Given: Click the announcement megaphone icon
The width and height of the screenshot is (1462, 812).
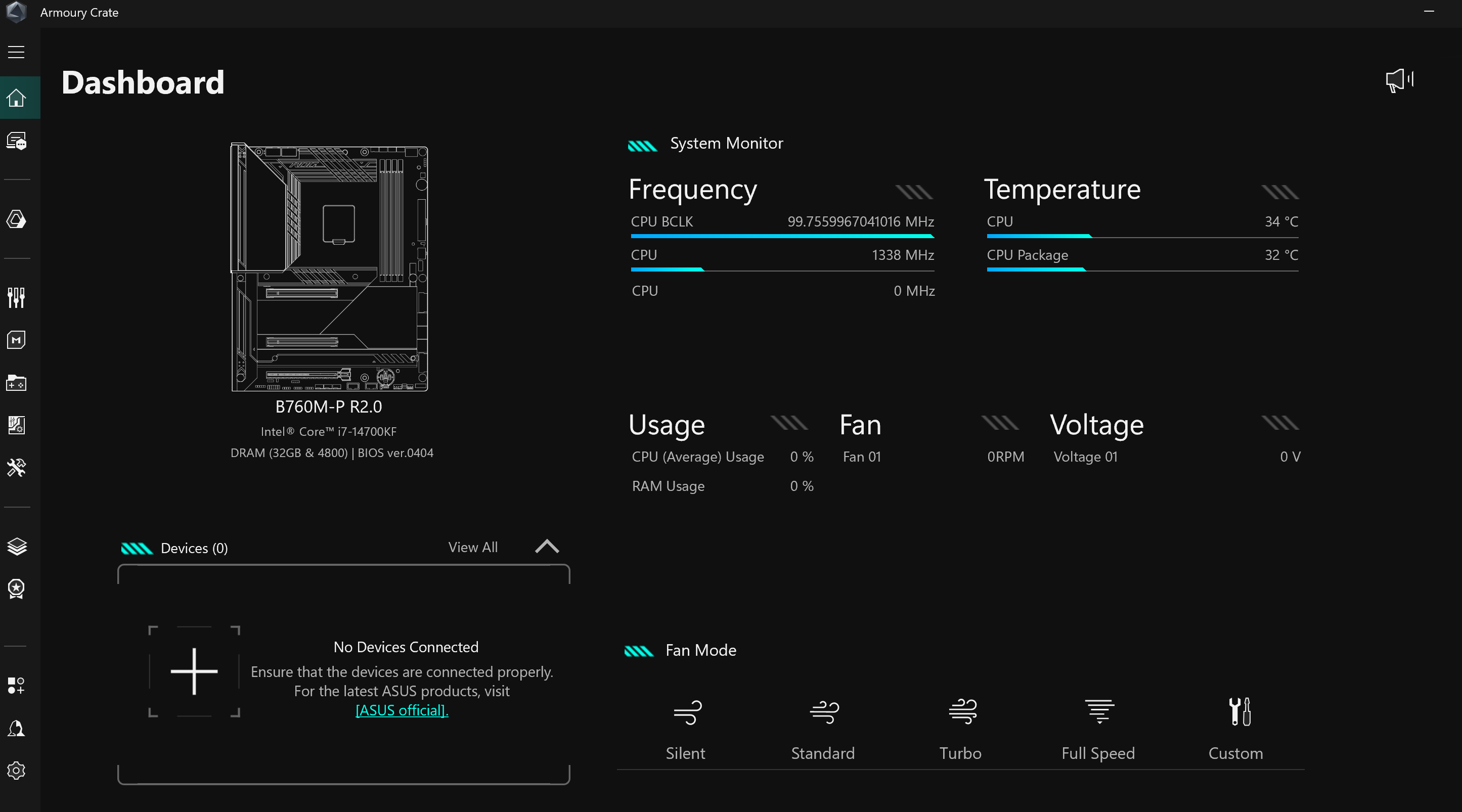Looking at the screenshot, I should tap(1399, 80).
